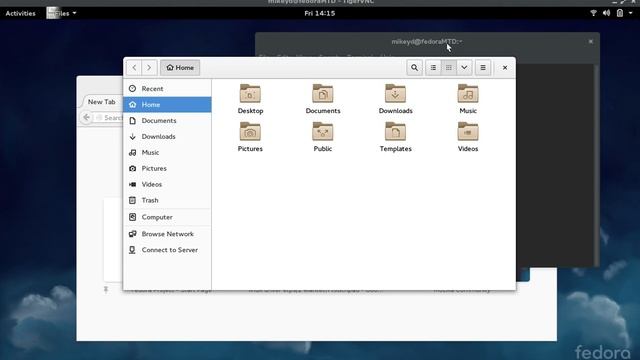The image size is (640, 360).
Task: Go forward with the forward arrow in Files
Action: [149, 68]
